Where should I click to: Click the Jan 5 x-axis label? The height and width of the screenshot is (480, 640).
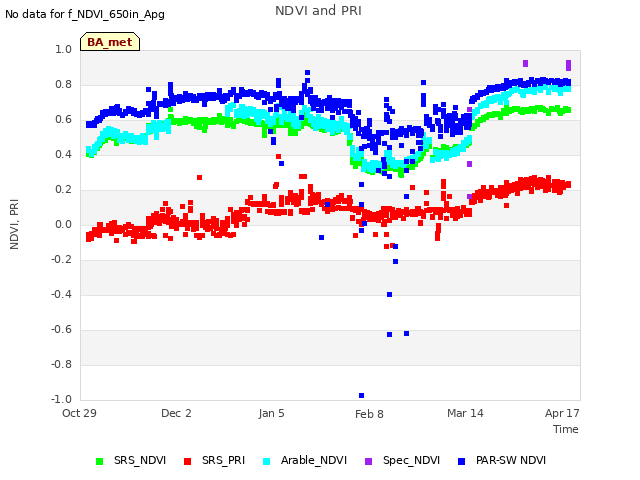(271, 413)
